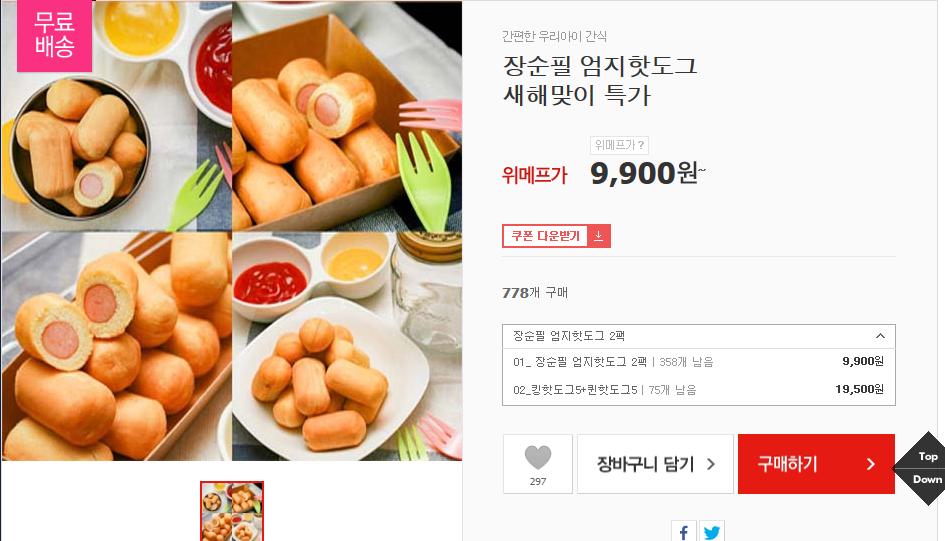This screenshot has height=541, width=945.
Task: Jump to page Top
Action: click(x=928, y=456)
